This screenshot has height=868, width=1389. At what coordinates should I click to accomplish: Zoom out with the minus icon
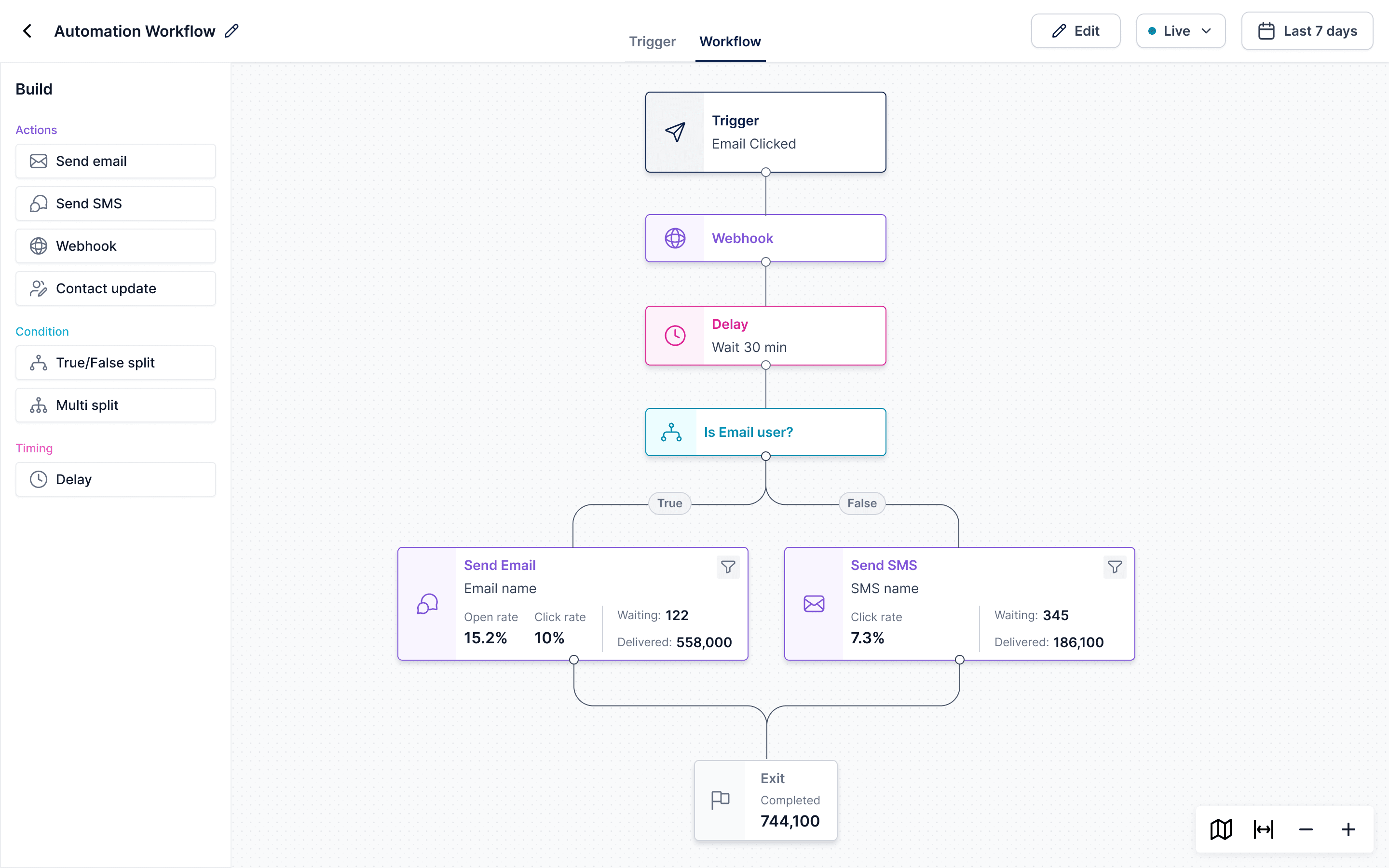pyautogui.click(x=1306, y=829)
